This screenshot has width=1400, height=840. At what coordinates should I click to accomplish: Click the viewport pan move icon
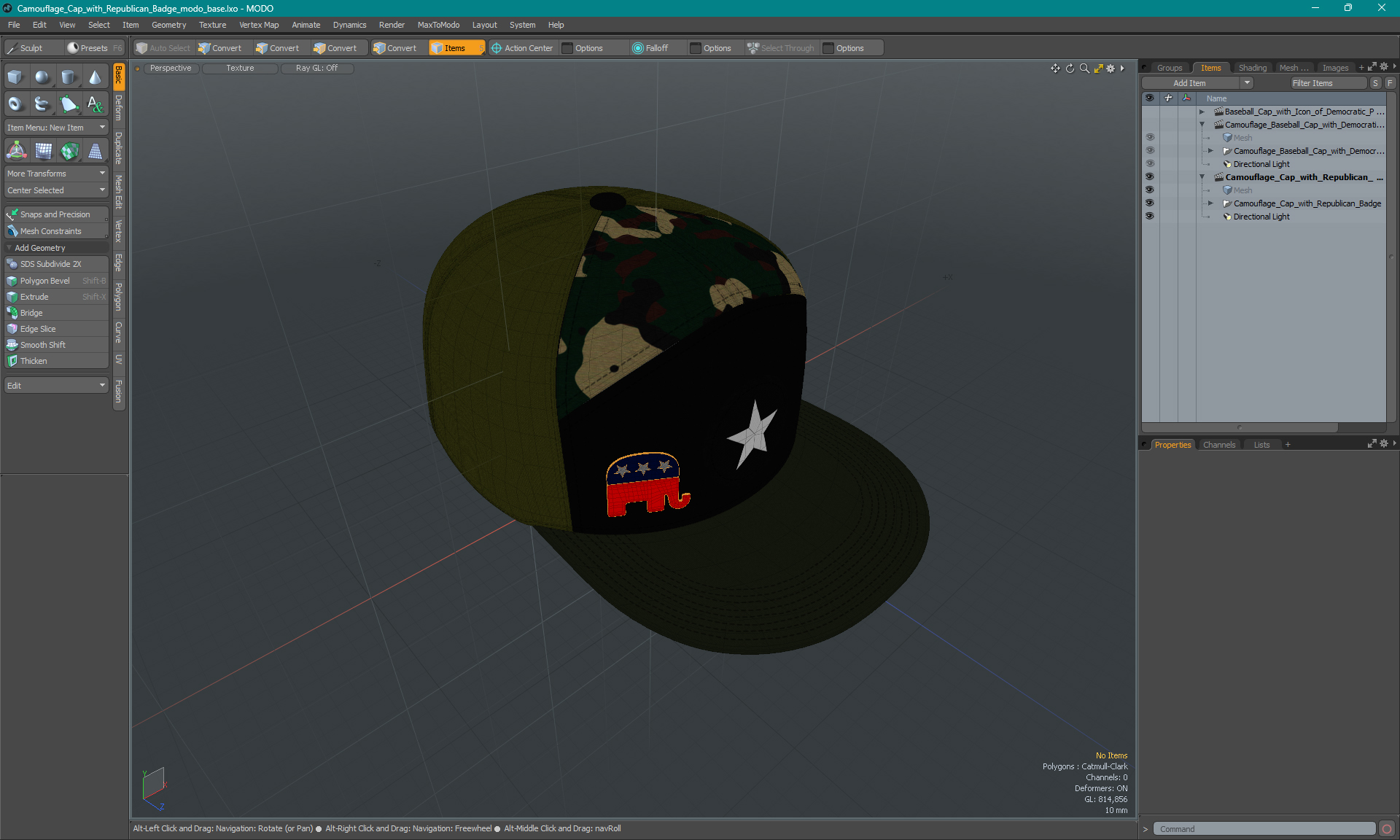click(1055, 68)
